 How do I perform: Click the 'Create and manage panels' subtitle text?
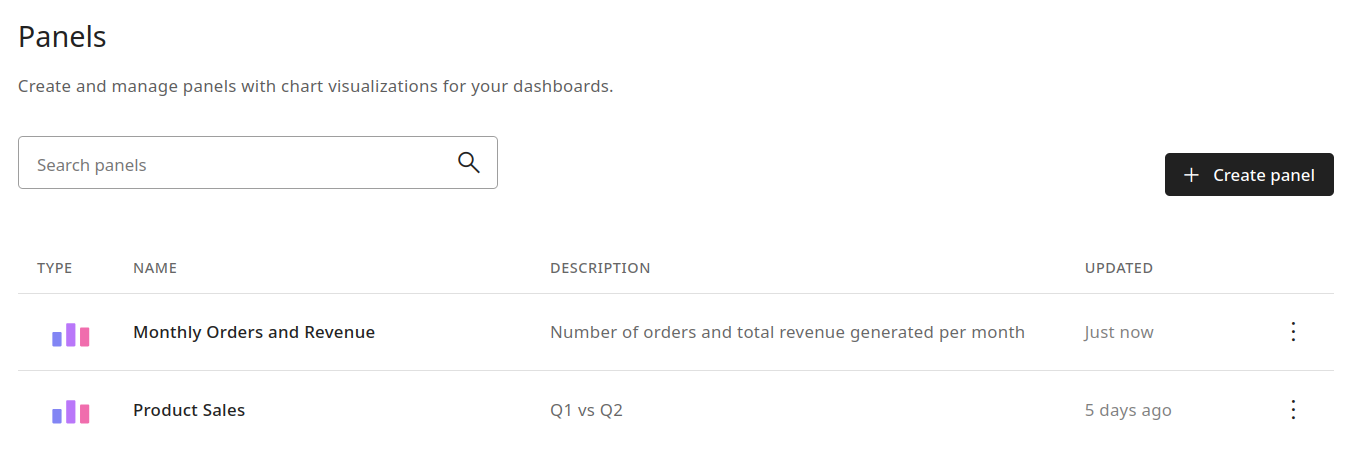click(x=315, y=86)
